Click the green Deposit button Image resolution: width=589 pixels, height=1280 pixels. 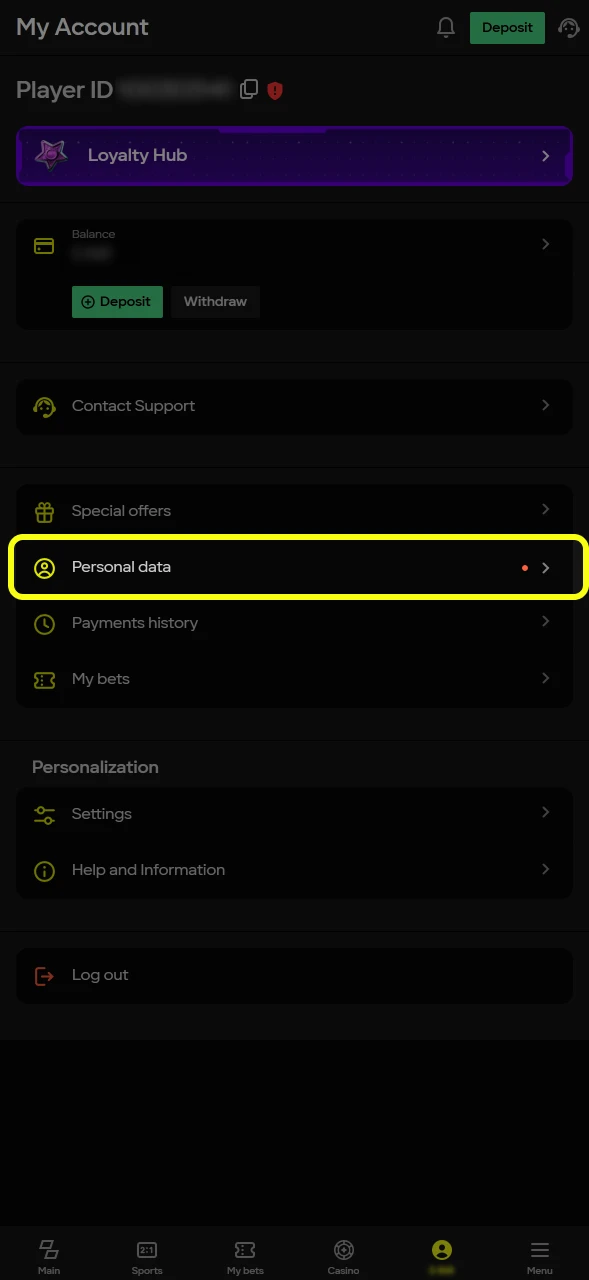117,301
